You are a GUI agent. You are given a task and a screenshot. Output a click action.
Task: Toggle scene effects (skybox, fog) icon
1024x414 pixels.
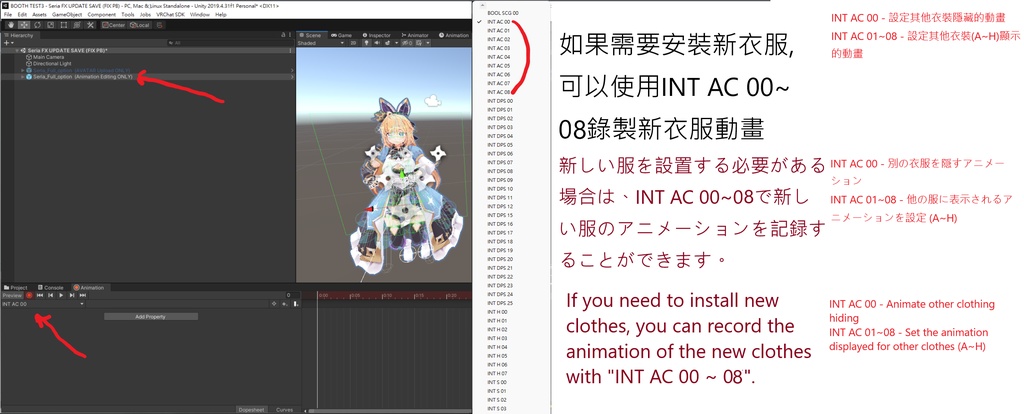[x=387, y=43]
